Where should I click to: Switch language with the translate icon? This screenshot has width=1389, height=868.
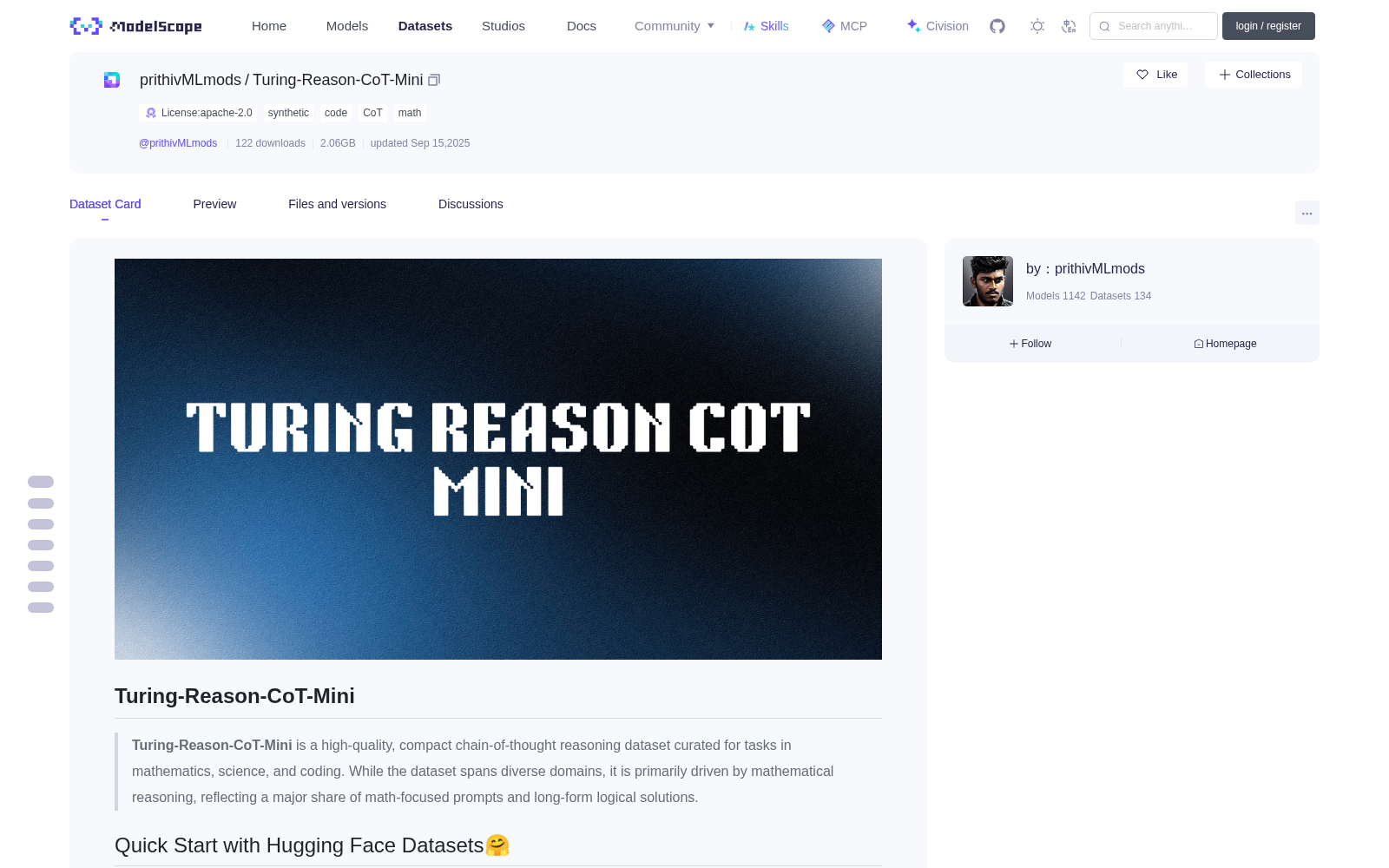1069,26
